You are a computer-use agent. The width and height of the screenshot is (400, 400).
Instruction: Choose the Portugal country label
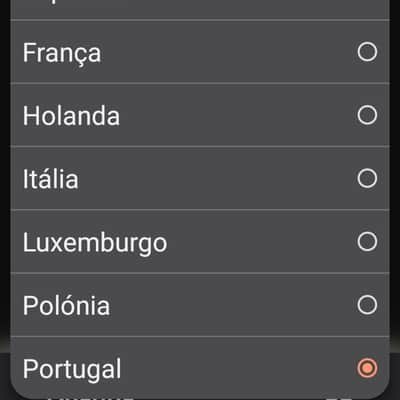coord(72,369)
